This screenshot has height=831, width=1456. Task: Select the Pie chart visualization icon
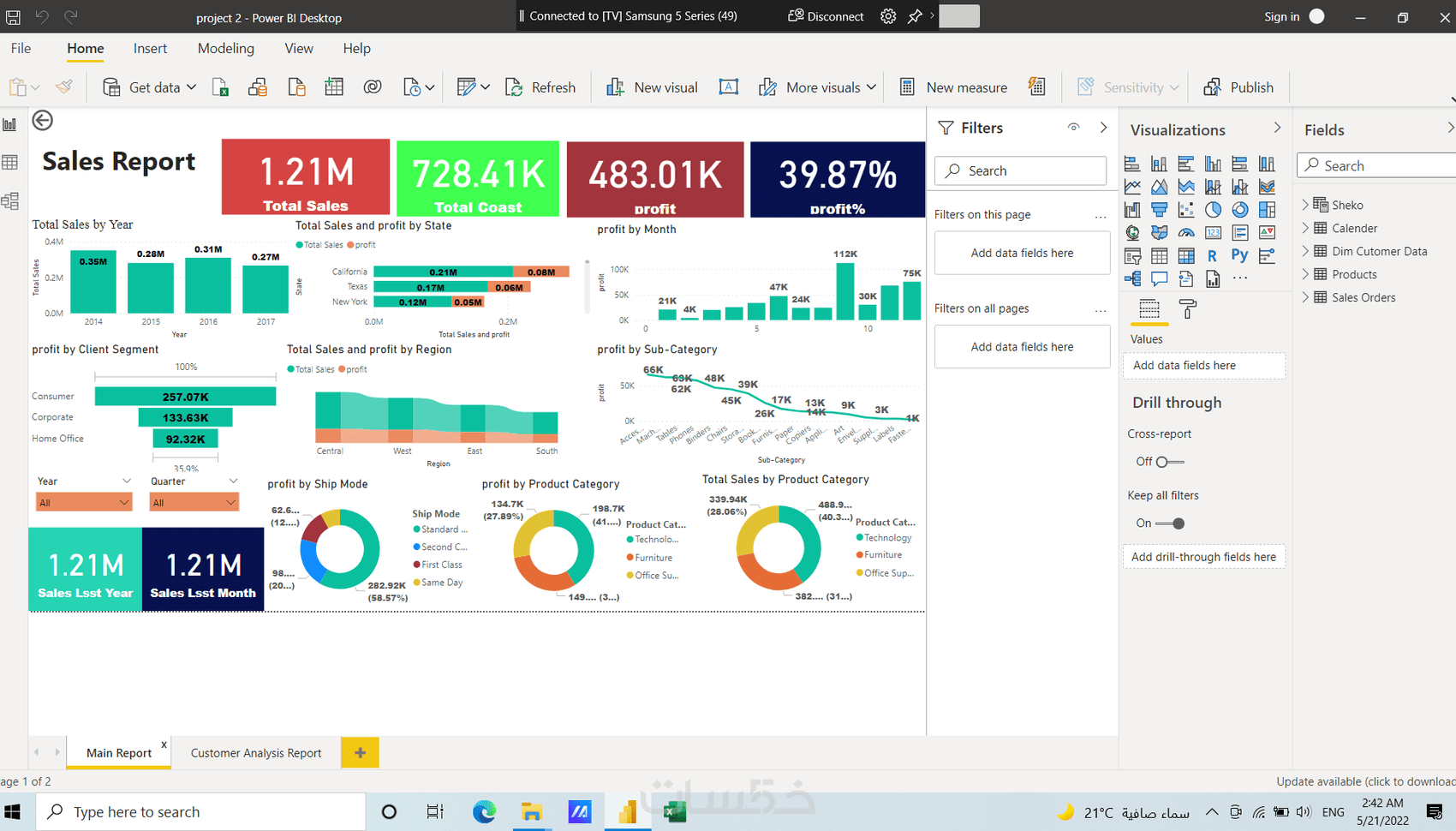pos(1213,210)
